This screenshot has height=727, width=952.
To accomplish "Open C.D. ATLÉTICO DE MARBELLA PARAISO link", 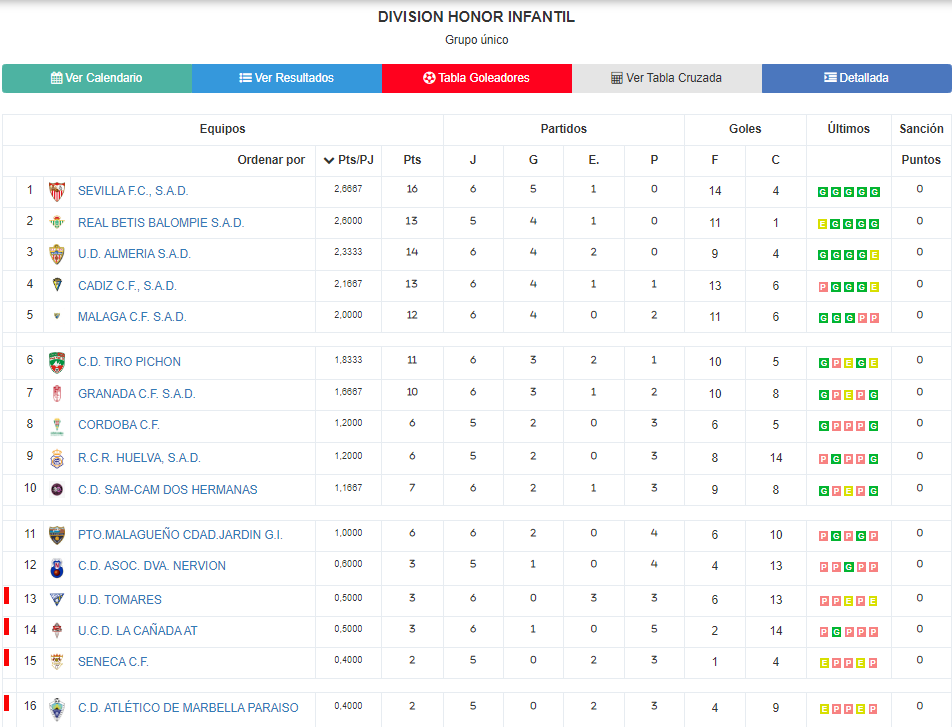I will pyautogui.click(x=188, y=708).
